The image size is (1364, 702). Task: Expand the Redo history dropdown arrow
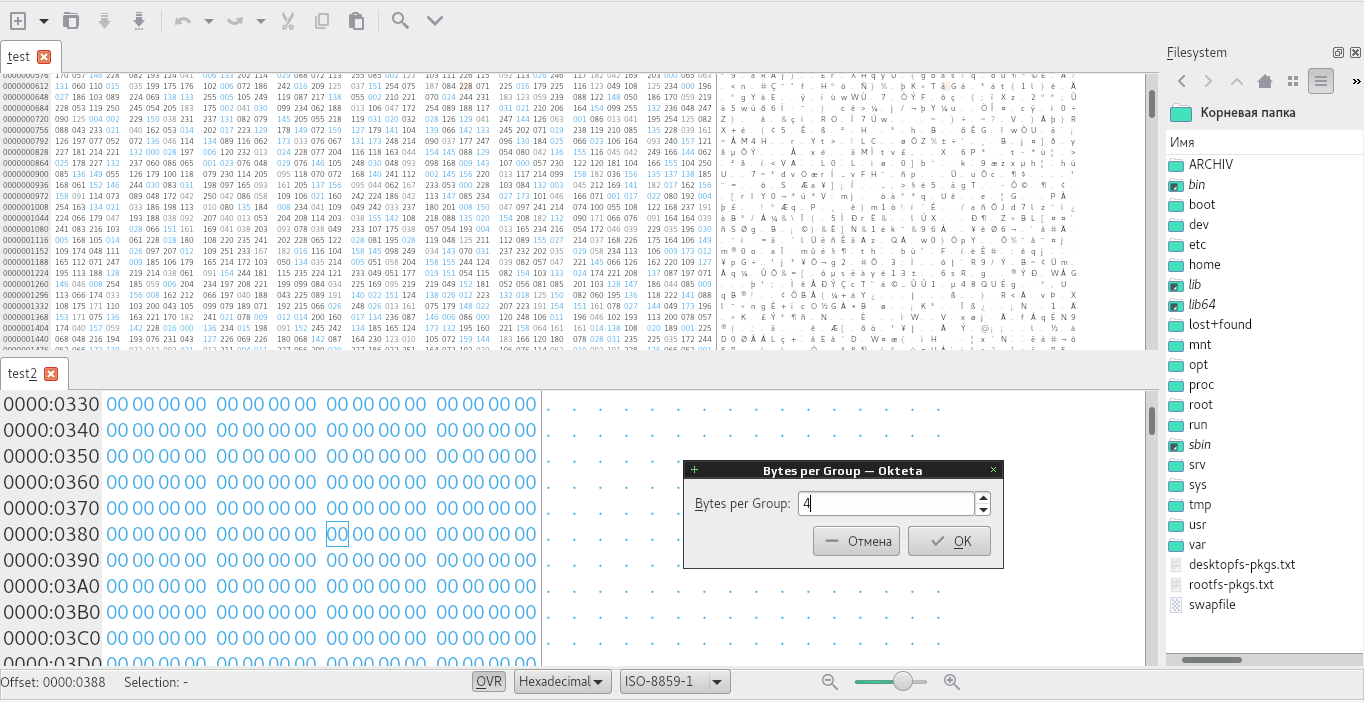pyautogui.click(x=260, y=21)
